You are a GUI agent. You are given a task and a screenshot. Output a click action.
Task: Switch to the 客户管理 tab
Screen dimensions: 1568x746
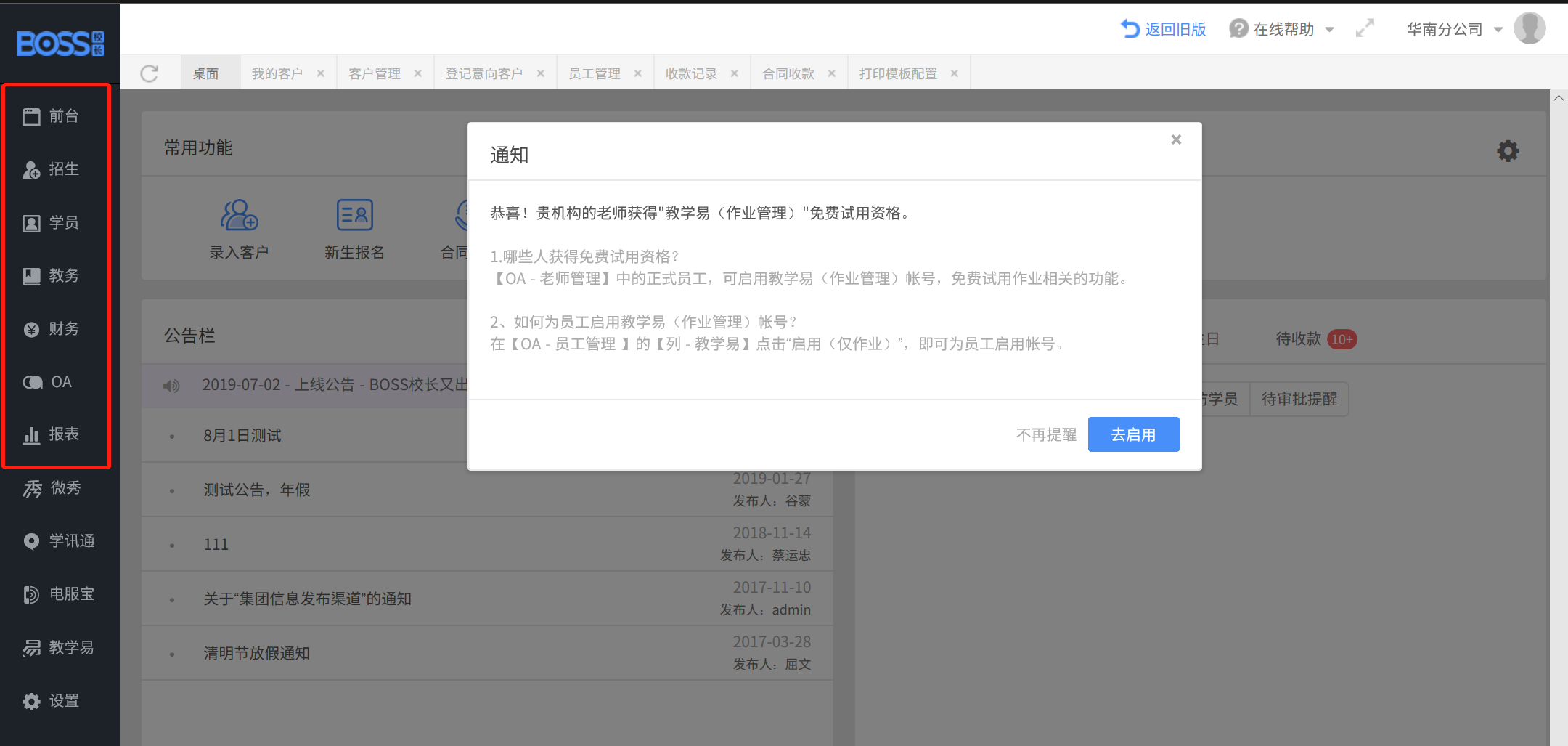[x=375, y=73]
